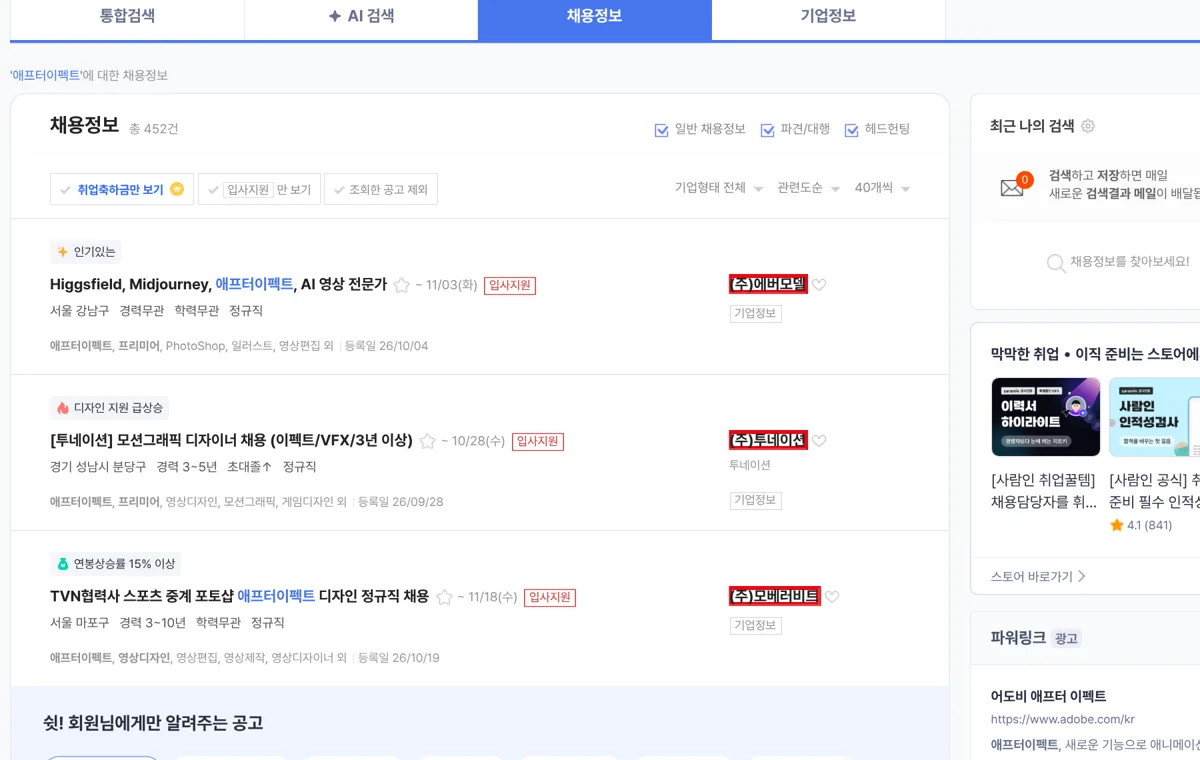Image resolution: width=1200 pixels, height=760 pixels.
Task: Enable 취업축하금만 보기 filter
Action: pos(122,189)
